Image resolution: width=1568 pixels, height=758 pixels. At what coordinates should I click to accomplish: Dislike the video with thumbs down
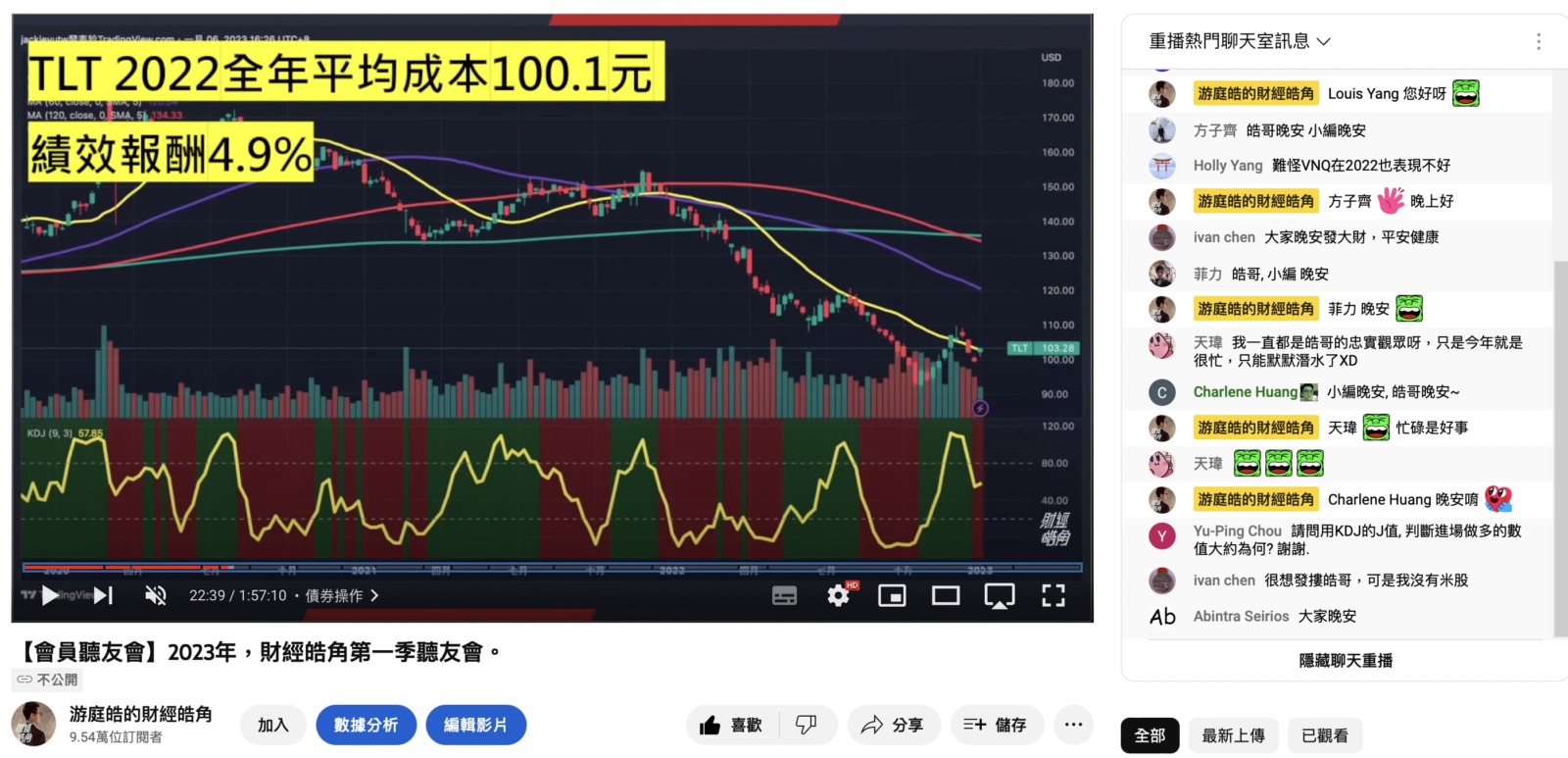click(x=807, y=725)
